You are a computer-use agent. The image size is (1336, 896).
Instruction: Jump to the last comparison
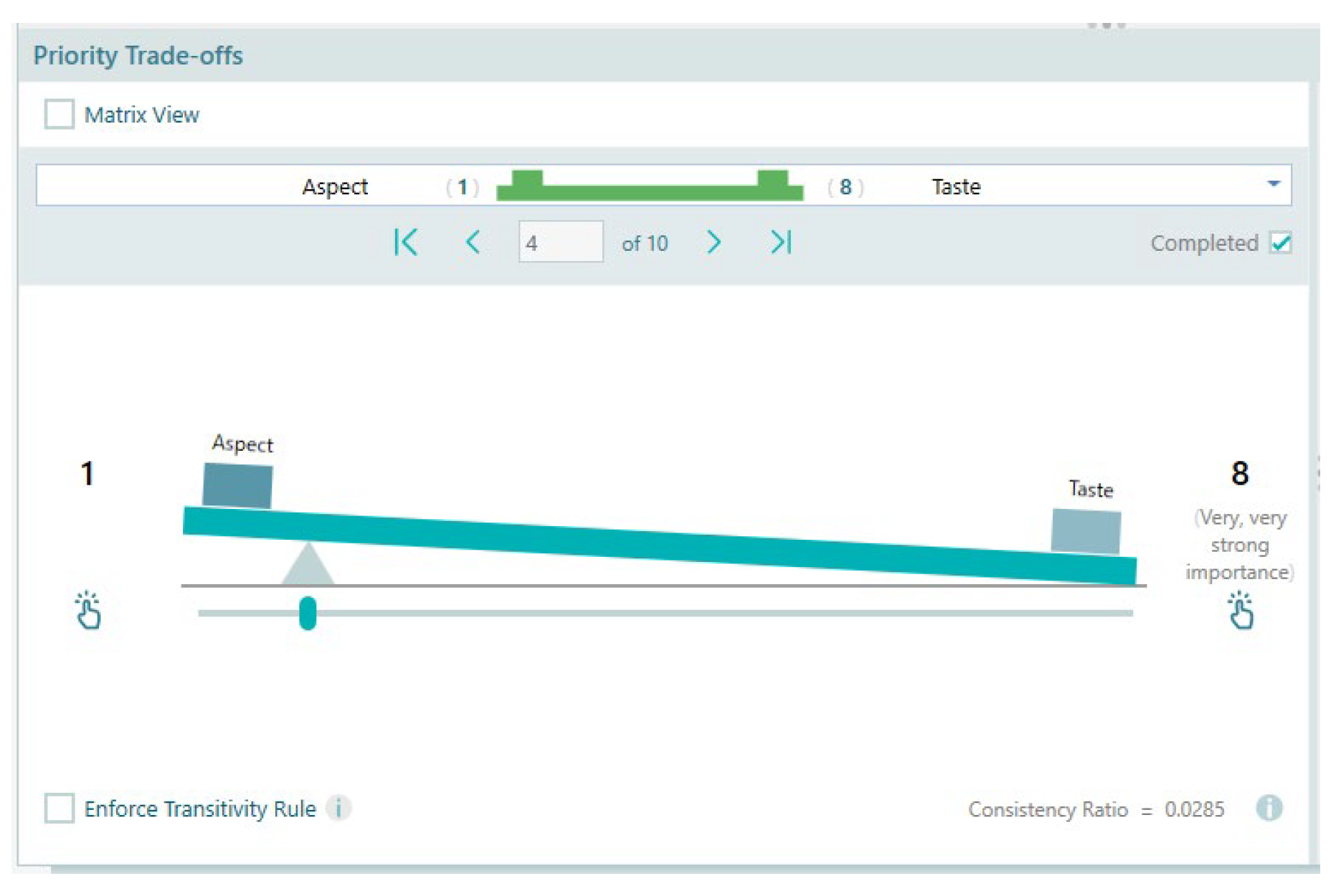780,242
